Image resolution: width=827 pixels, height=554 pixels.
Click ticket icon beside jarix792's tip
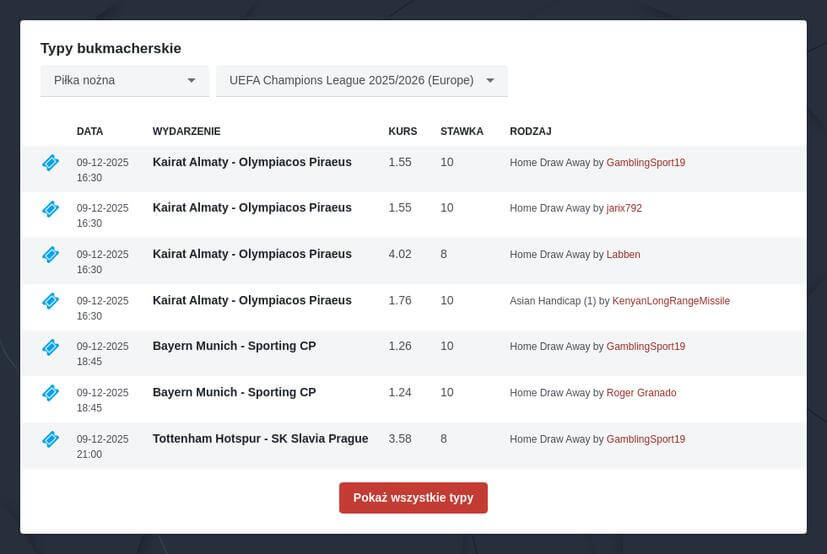pos(50,209)
